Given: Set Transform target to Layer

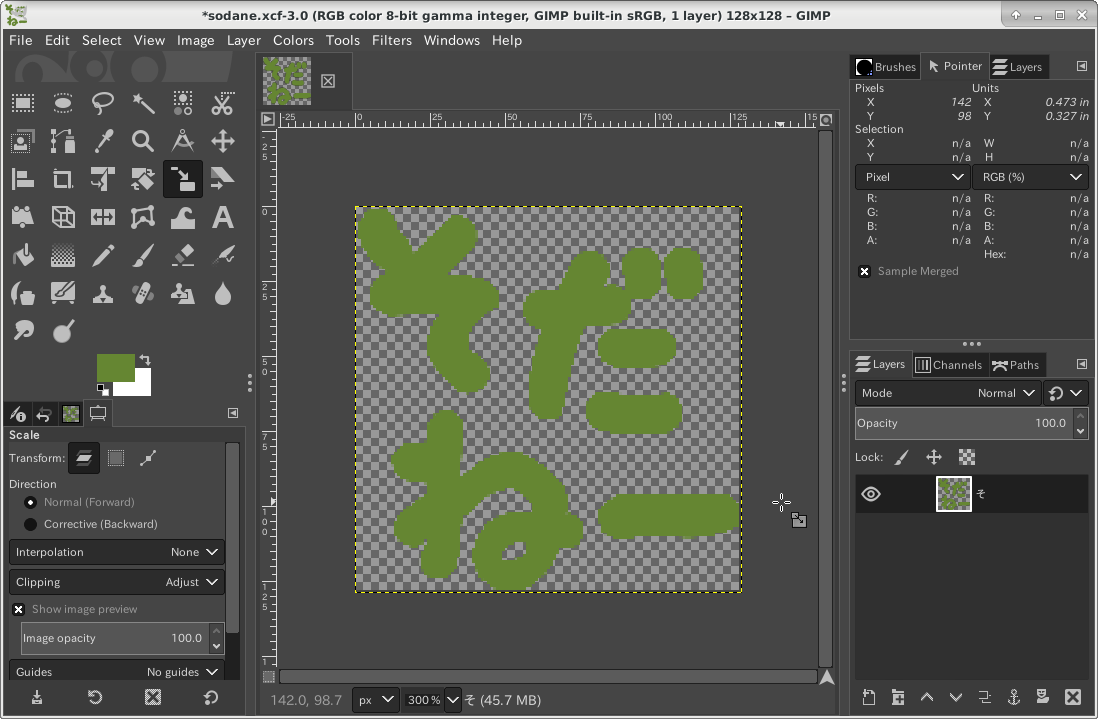Looking at the screenshot, I should (x=84, y=459).
